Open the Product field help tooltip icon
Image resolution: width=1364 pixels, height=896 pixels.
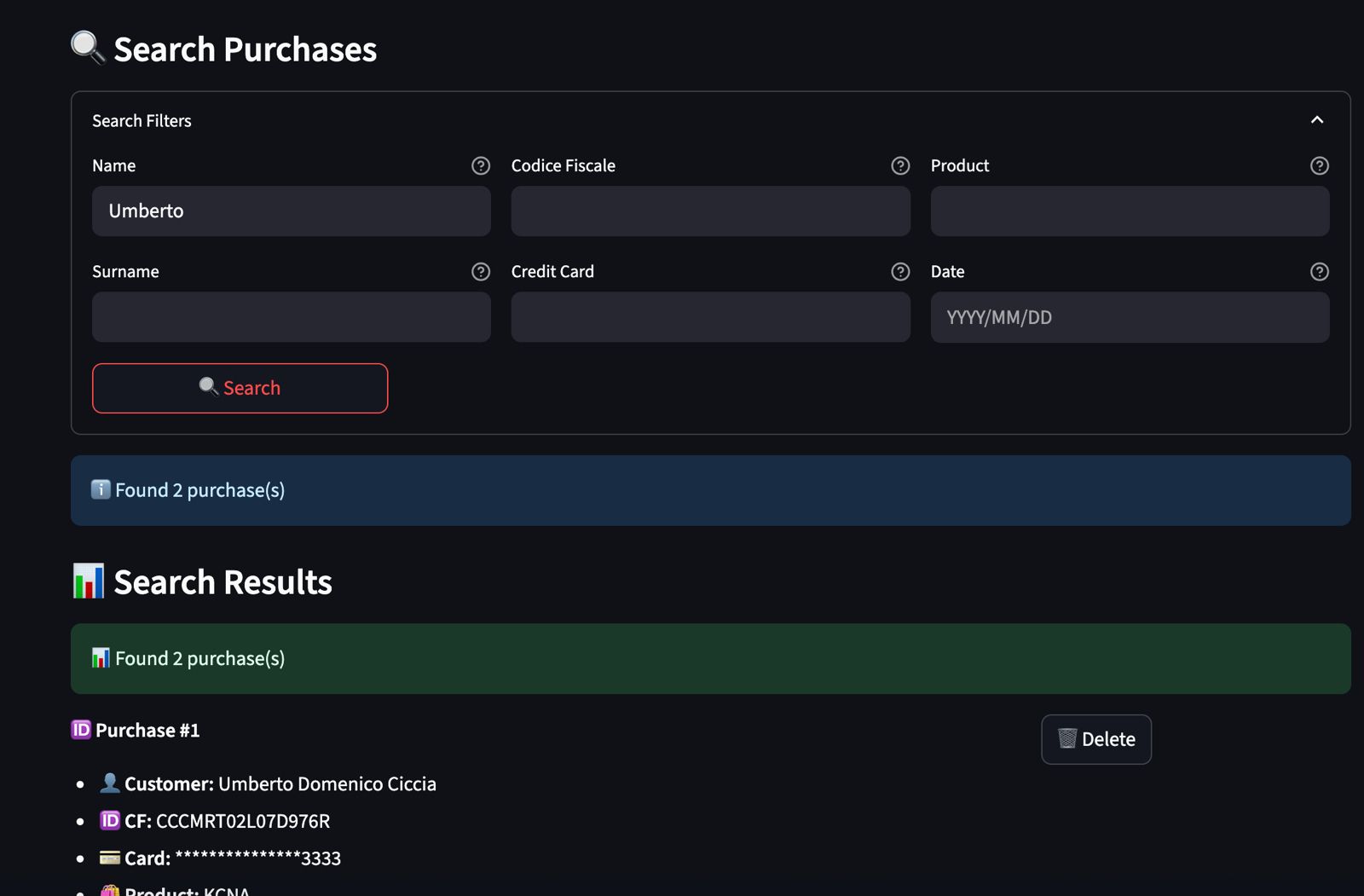point(1319,165)
